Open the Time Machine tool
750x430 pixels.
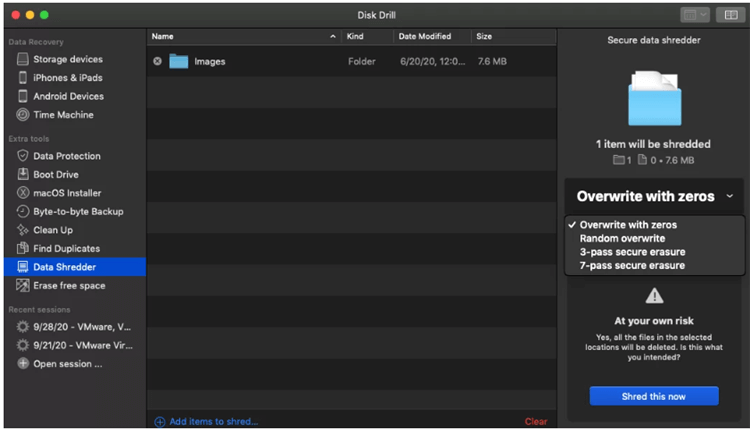[63, 115]
